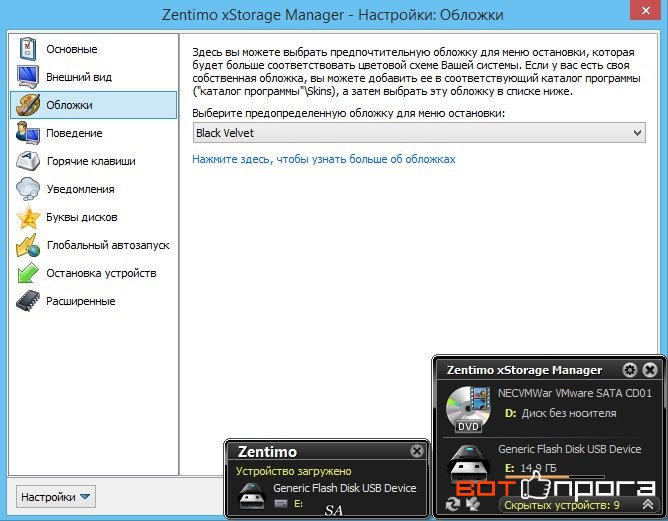Click the D: Диск без носителя entry
This screenshot has width=668, height=521.
point(560,413)
